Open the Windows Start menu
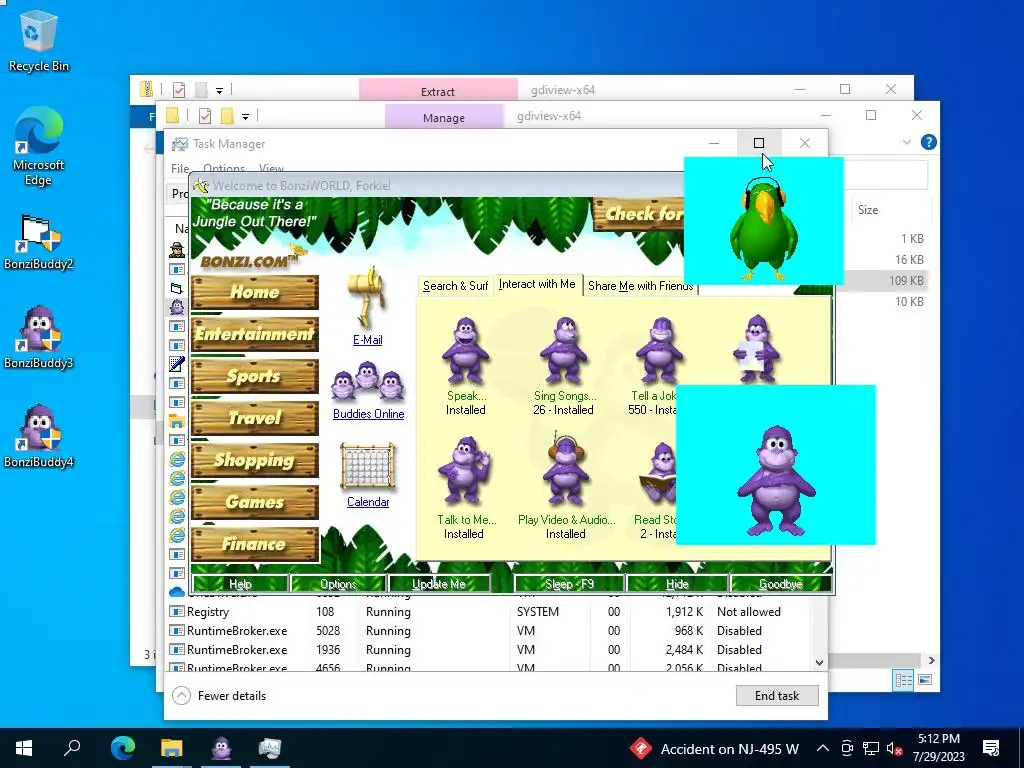The width and height of the screenshot is (1024, 768). 24,748
